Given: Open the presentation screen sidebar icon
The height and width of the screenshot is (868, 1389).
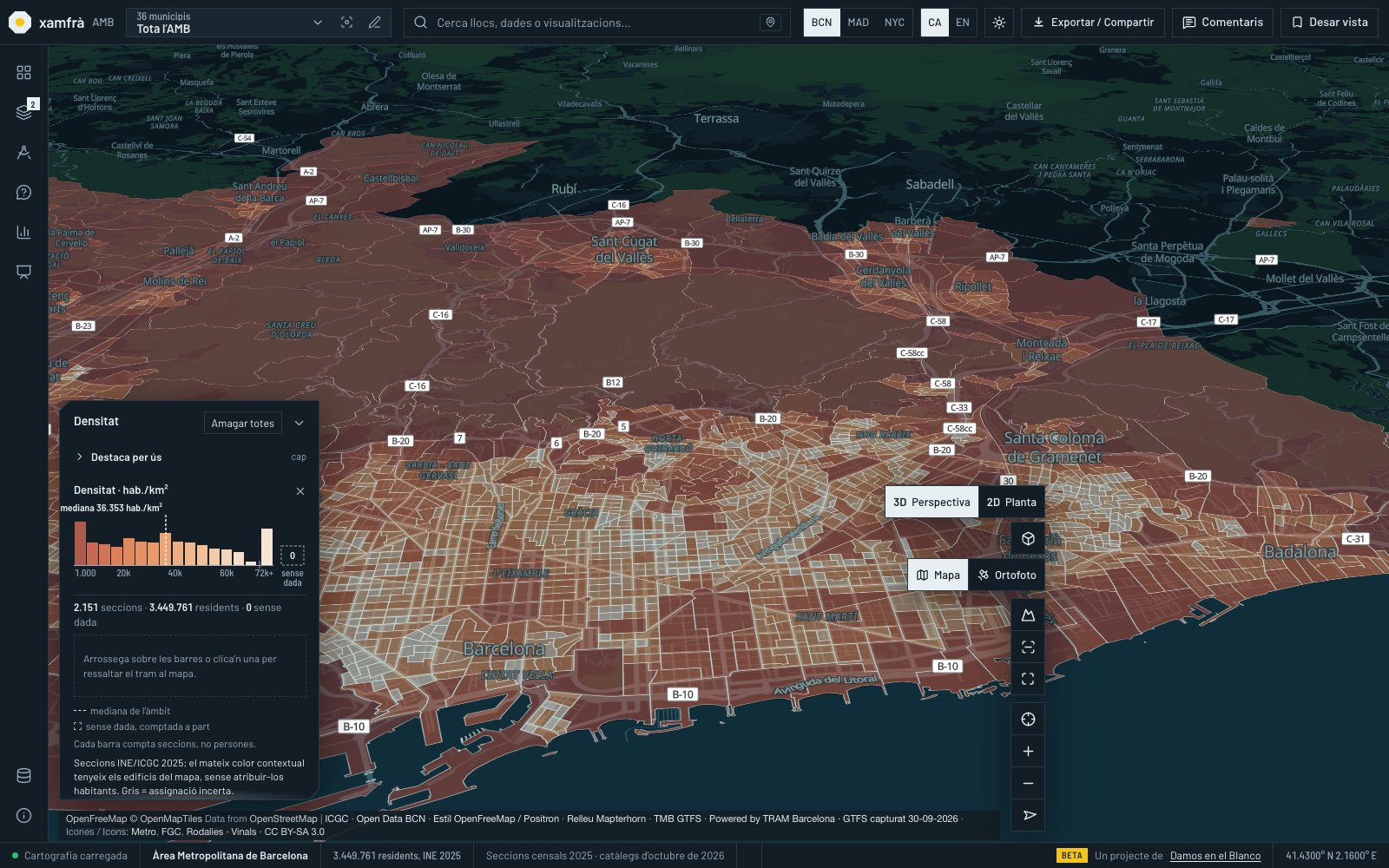Looking at the screenshot, I should coord(23,272).
